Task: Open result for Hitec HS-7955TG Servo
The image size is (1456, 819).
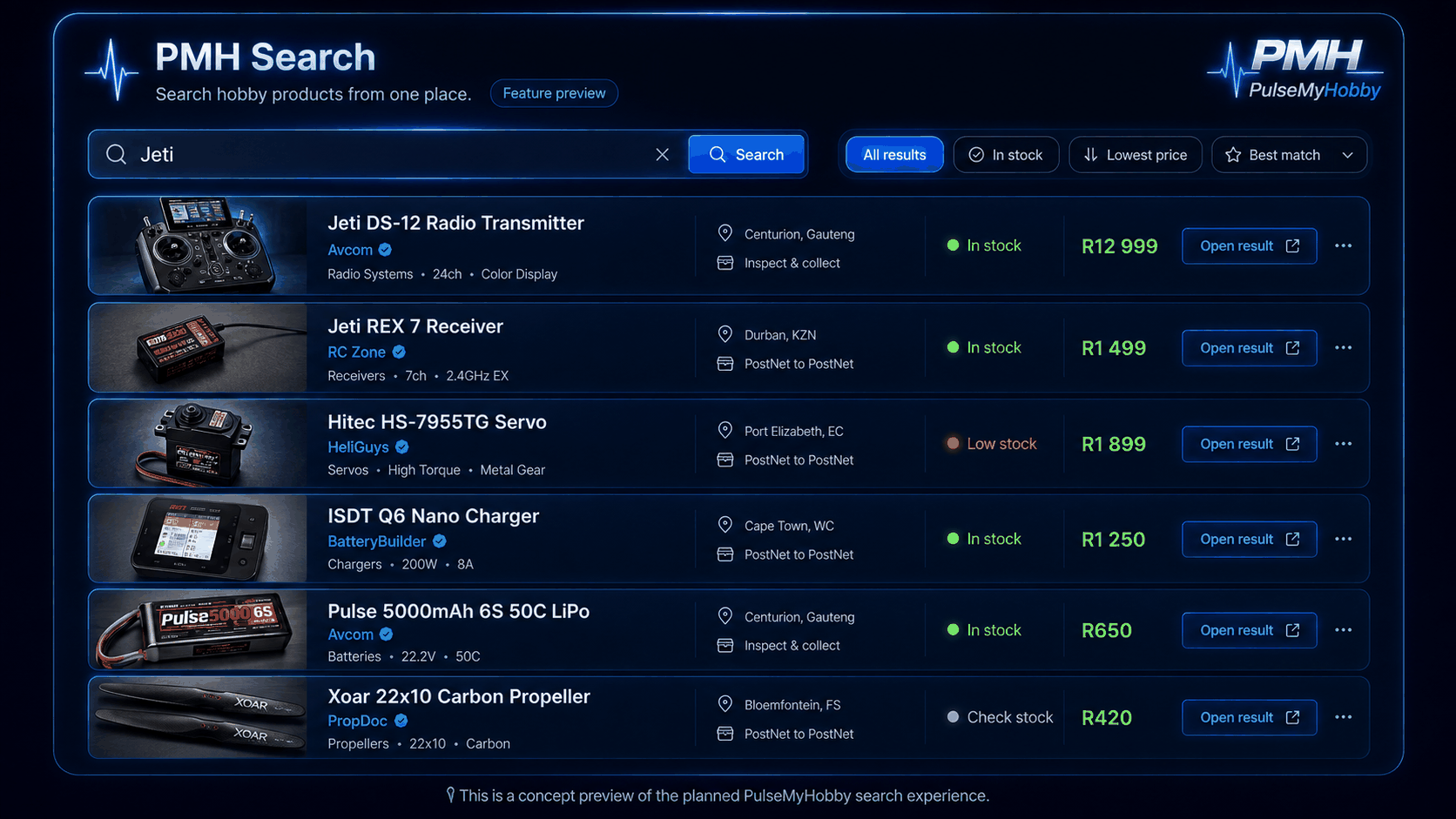Action: [1249, 444]
